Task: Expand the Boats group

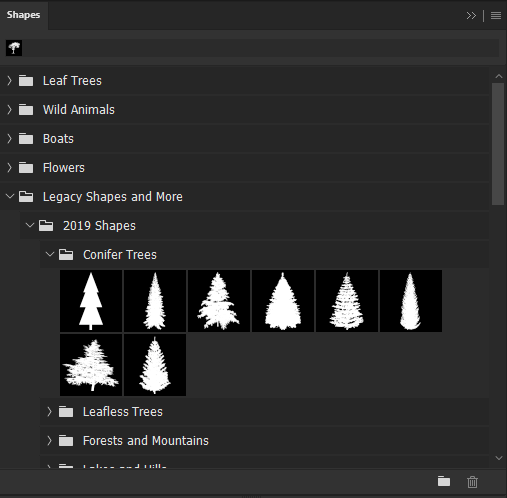Action: tap(10, 139)
